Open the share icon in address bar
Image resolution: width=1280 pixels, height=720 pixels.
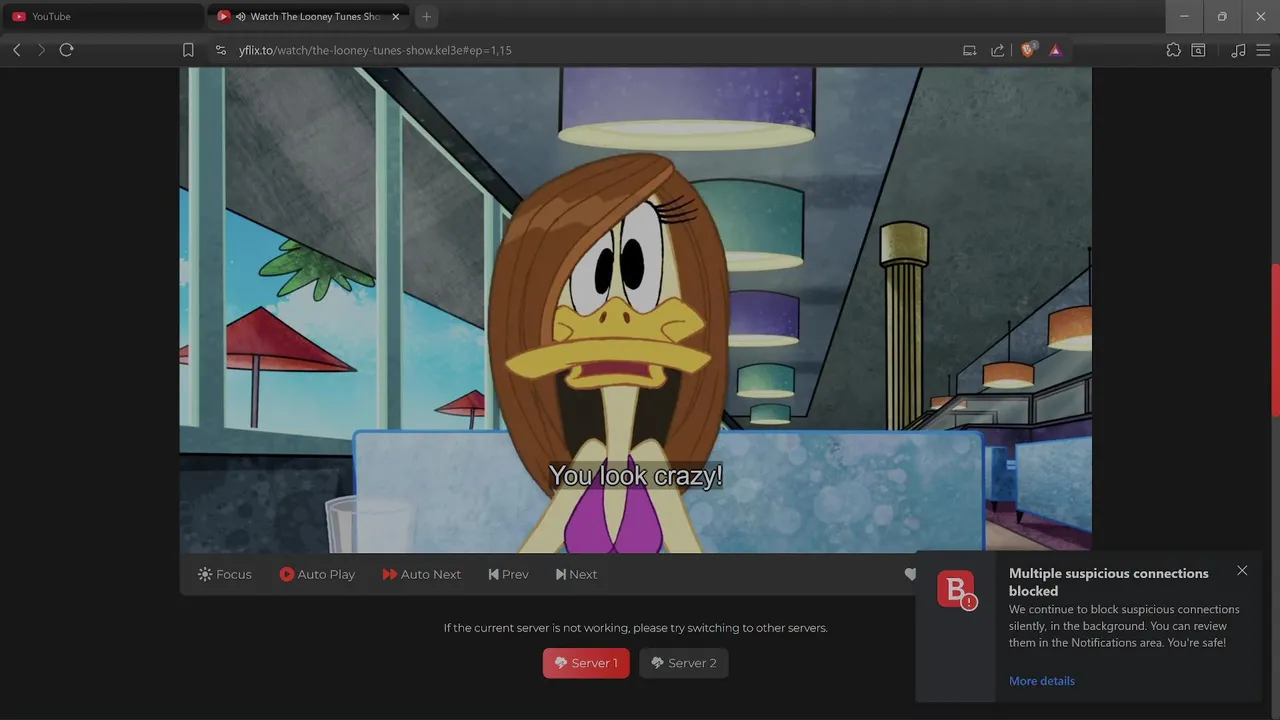(x=997, y=50)
